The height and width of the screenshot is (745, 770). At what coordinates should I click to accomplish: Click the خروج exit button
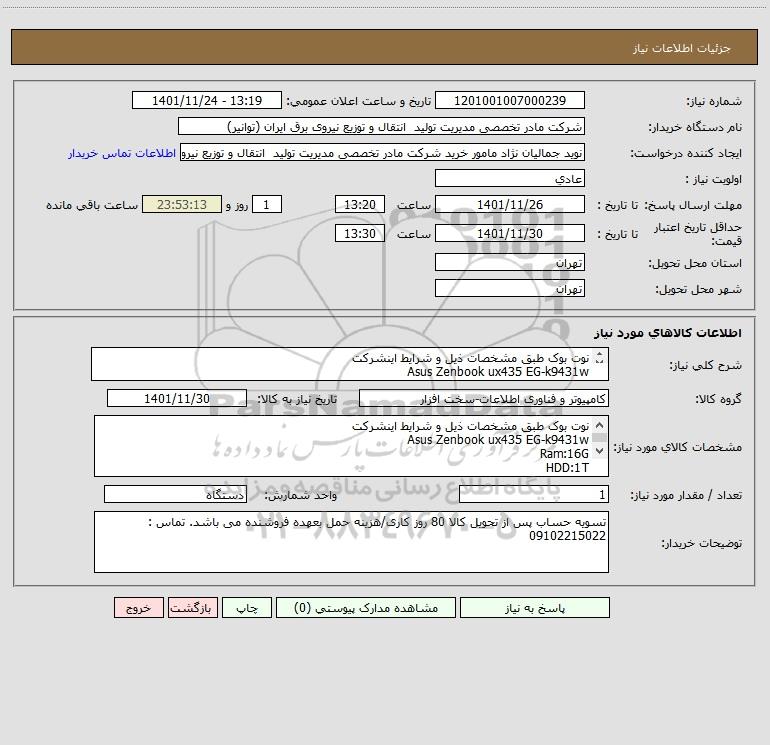coord(138,607)
